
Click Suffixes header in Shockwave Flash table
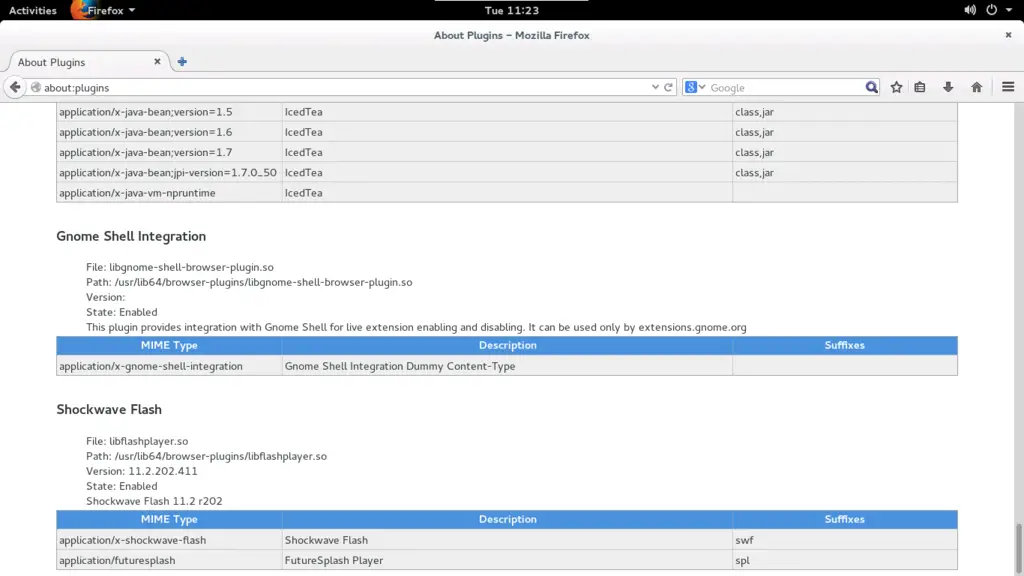(844, 519)
